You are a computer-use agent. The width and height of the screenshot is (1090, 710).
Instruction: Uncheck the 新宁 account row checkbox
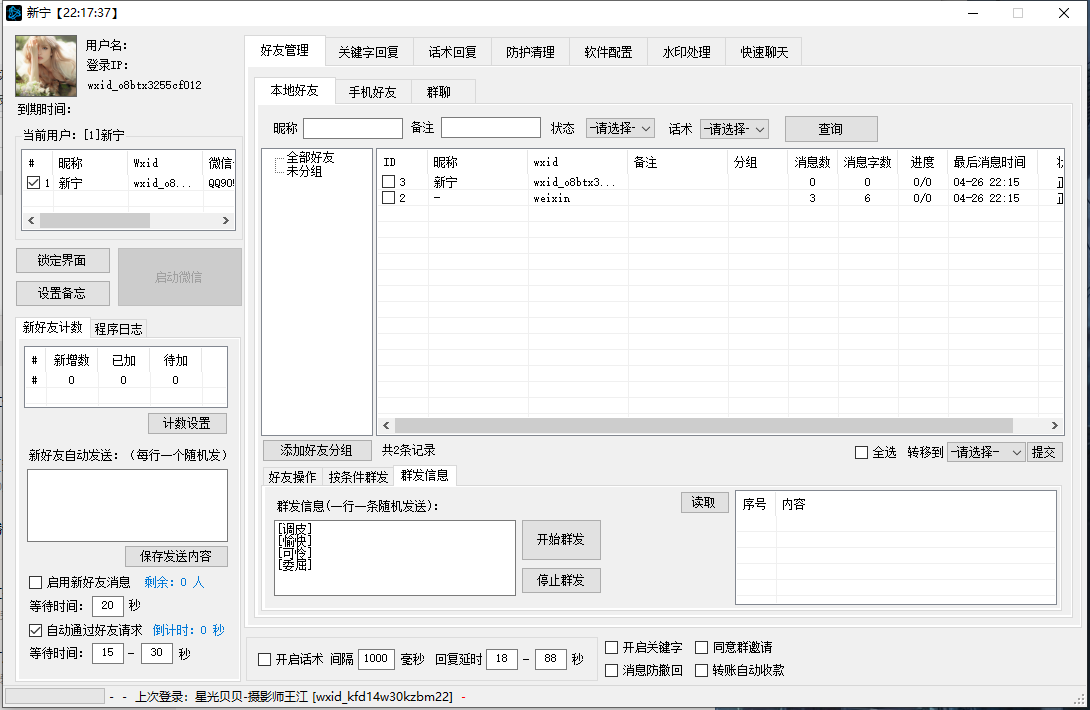33,183
